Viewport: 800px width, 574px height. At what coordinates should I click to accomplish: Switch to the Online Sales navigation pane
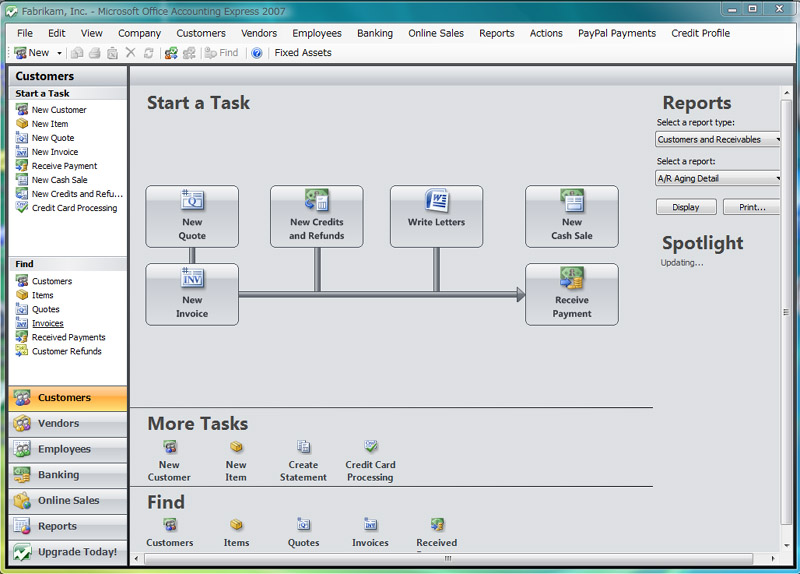(68, 501)
